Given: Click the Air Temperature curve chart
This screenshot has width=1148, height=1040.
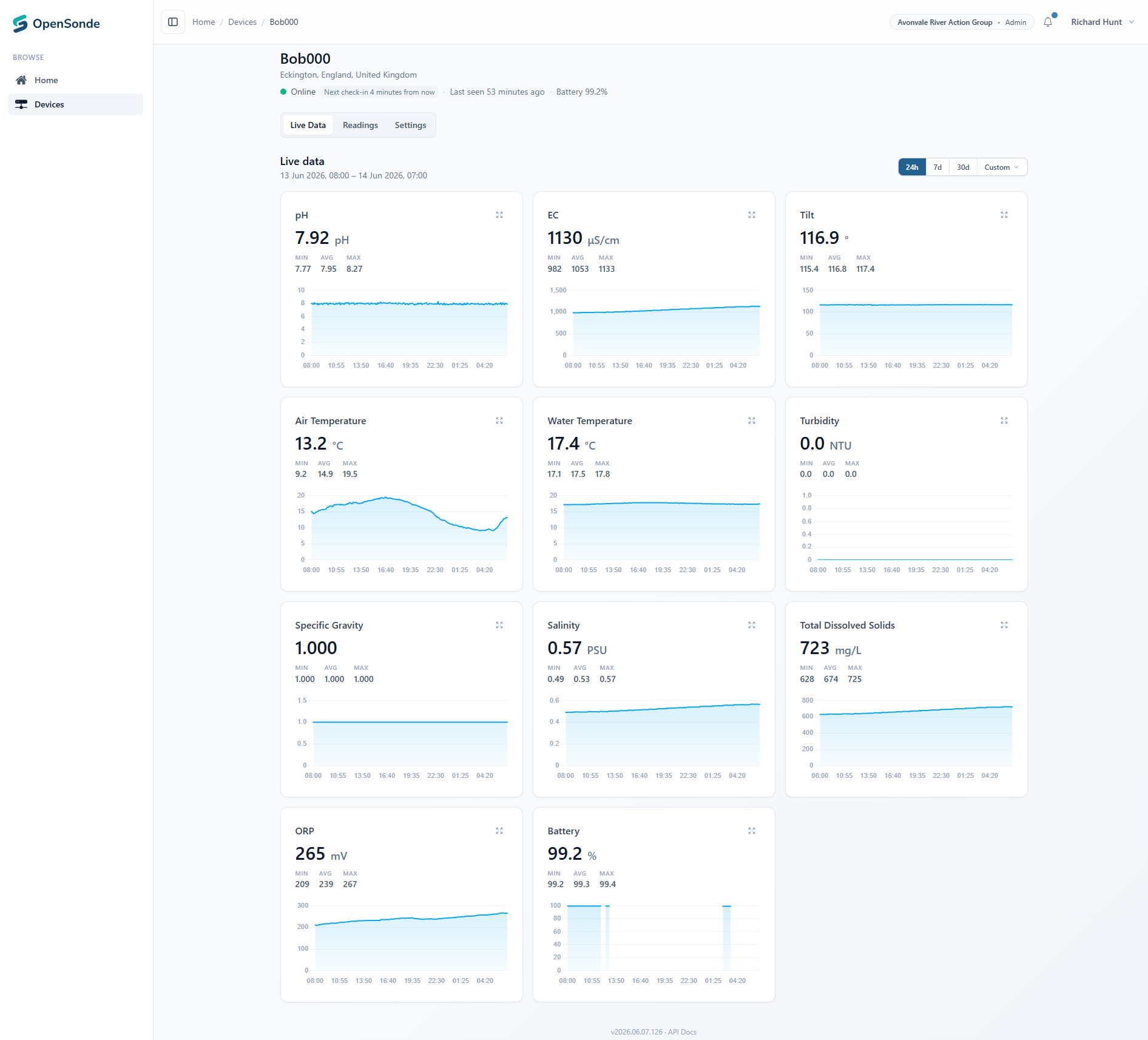Looking at the screenshot, I should [402, 533].
